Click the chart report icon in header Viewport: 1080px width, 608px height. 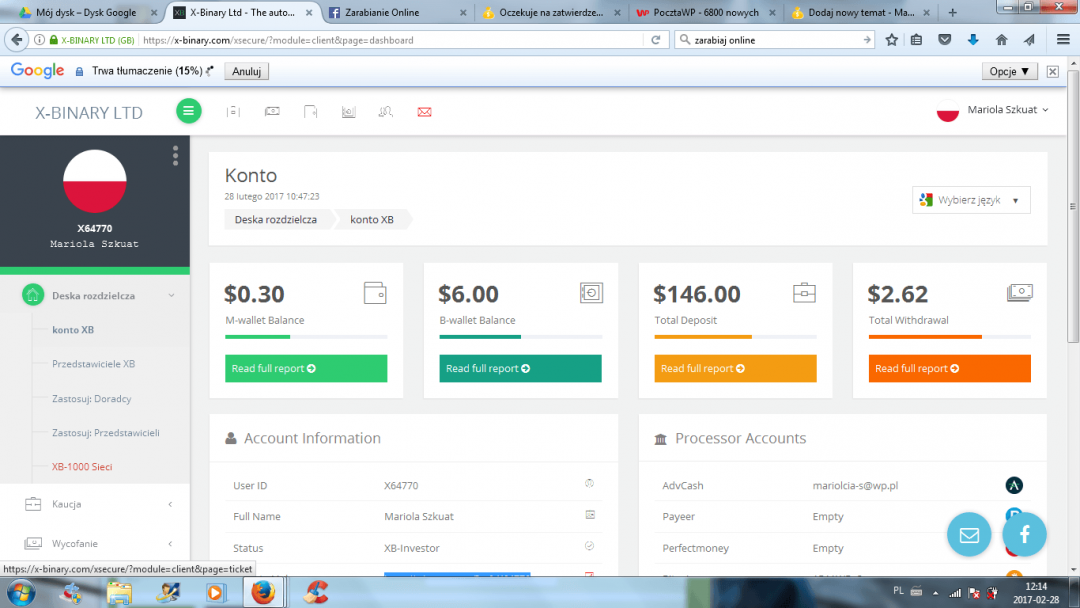pos(348,111)
